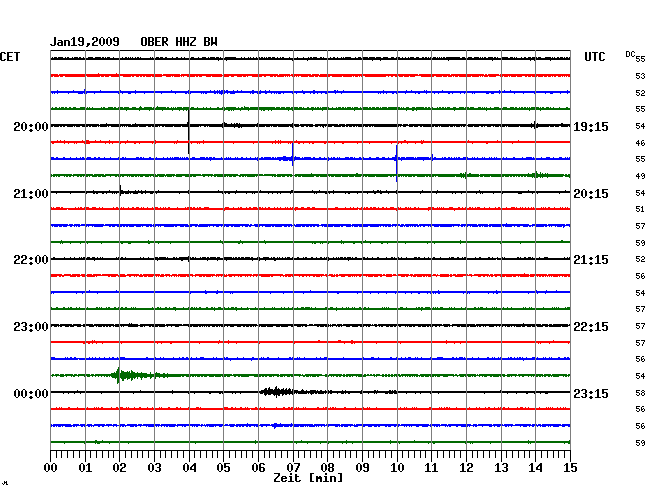
Task: Click the date label Jan19,2009
Action: pyautogui.click(x=85, y=42)
